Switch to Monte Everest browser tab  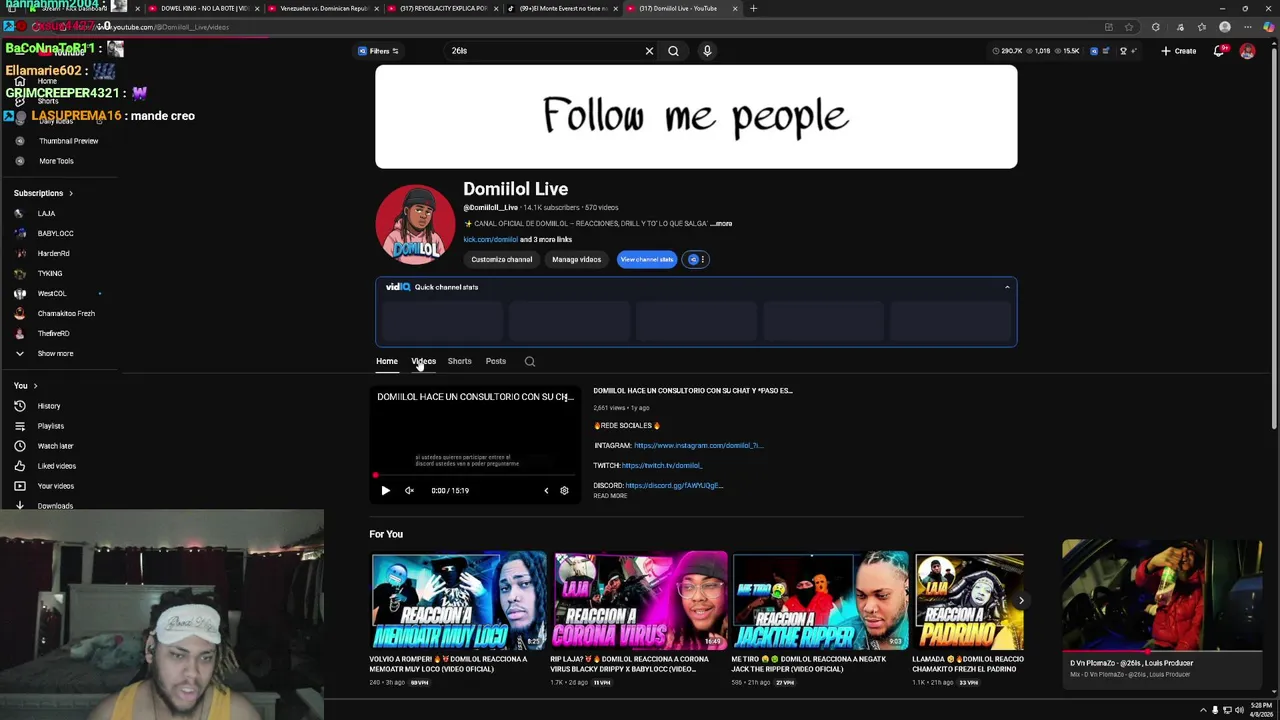point(560,8)
